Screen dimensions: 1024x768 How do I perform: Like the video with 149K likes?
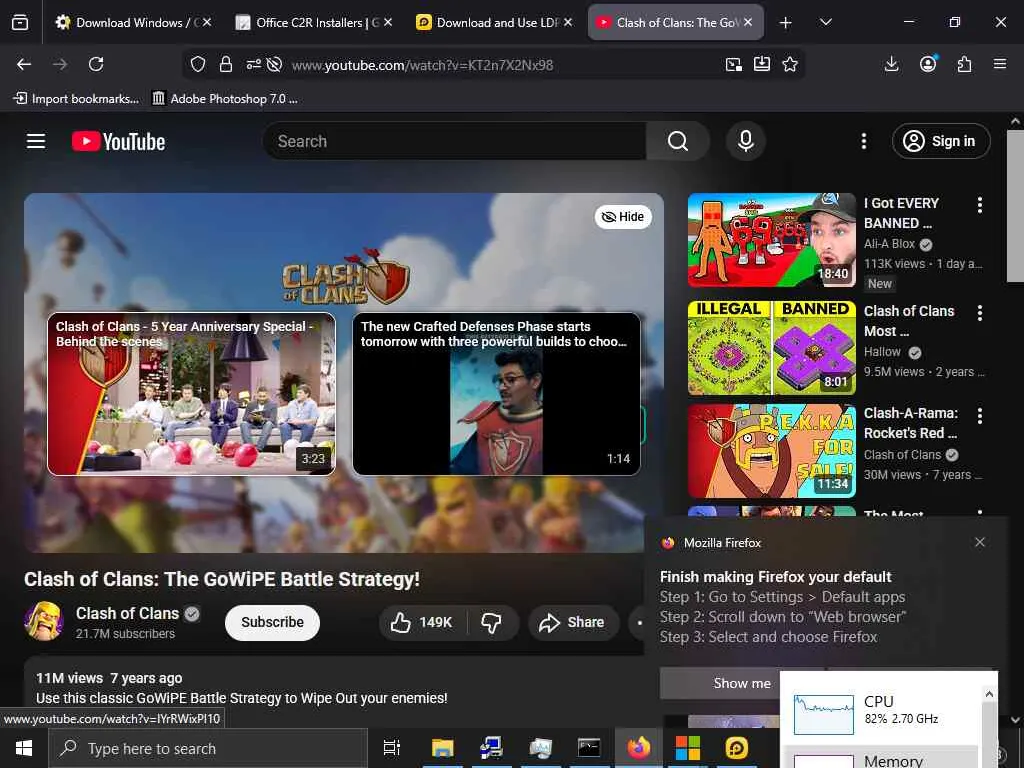click(422, 622)
